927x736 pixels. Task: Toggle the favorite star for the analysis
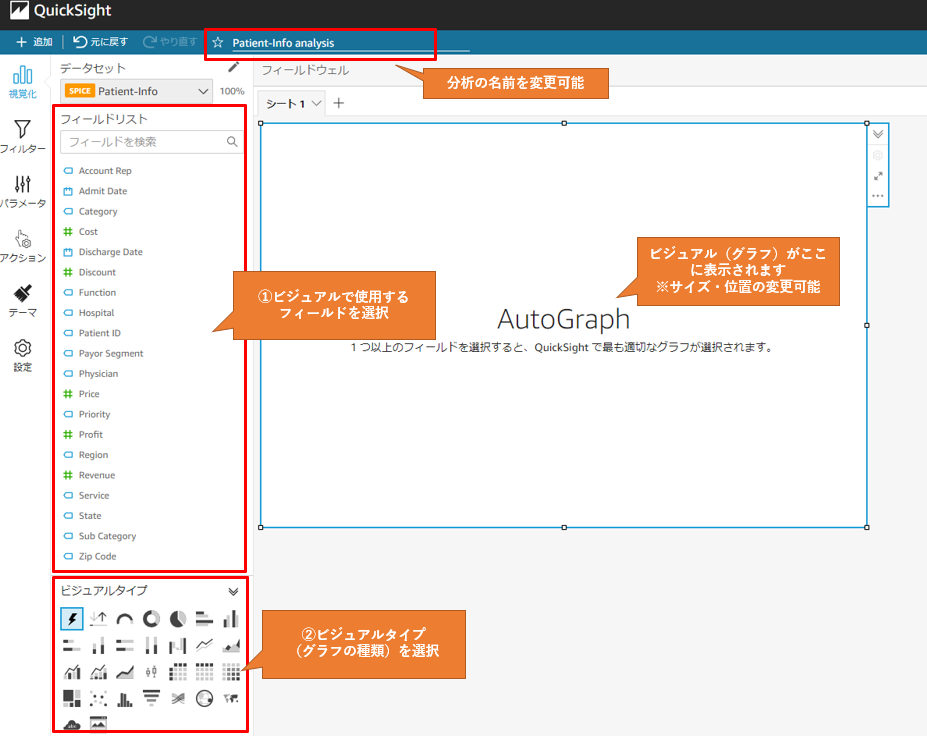tap(218, 43)
